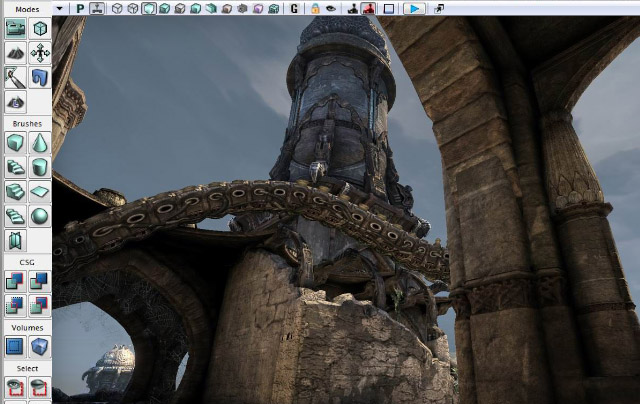Select the Cube brush builder
The width and height of the screenshot is (640, 404).
[x=16, y=143]
